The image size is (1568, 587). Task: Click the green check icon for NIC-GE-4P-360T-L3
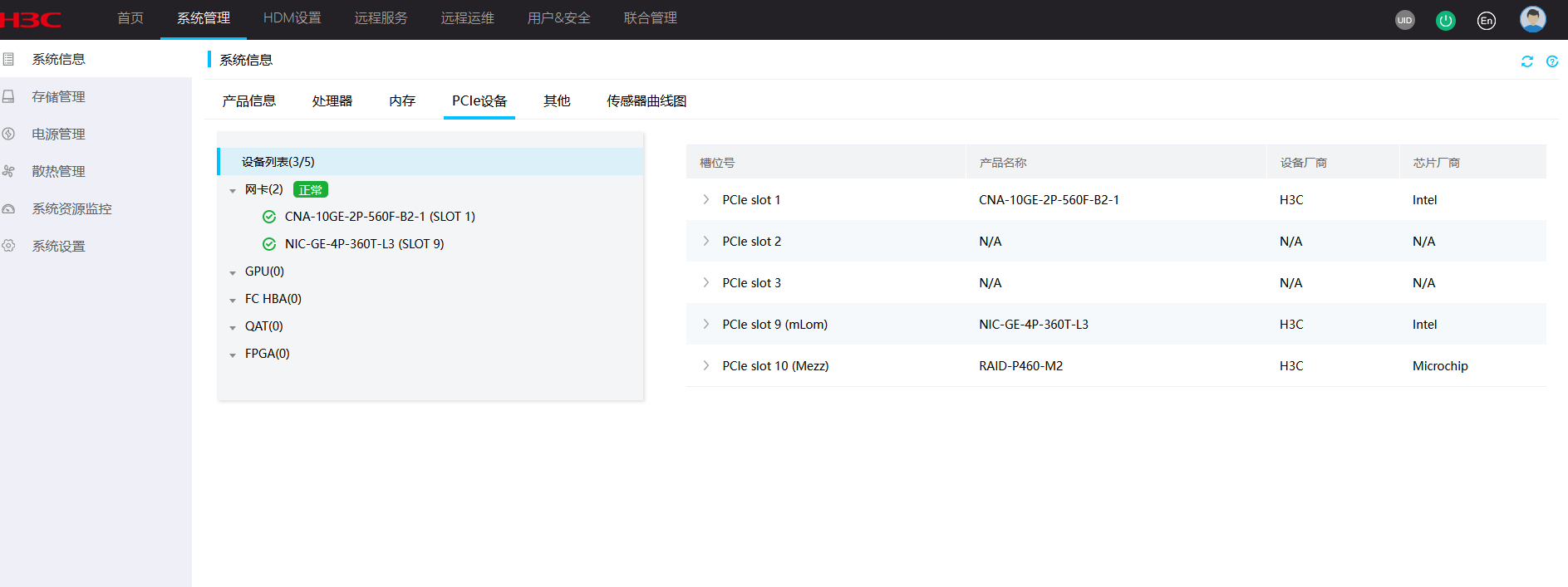269,244
